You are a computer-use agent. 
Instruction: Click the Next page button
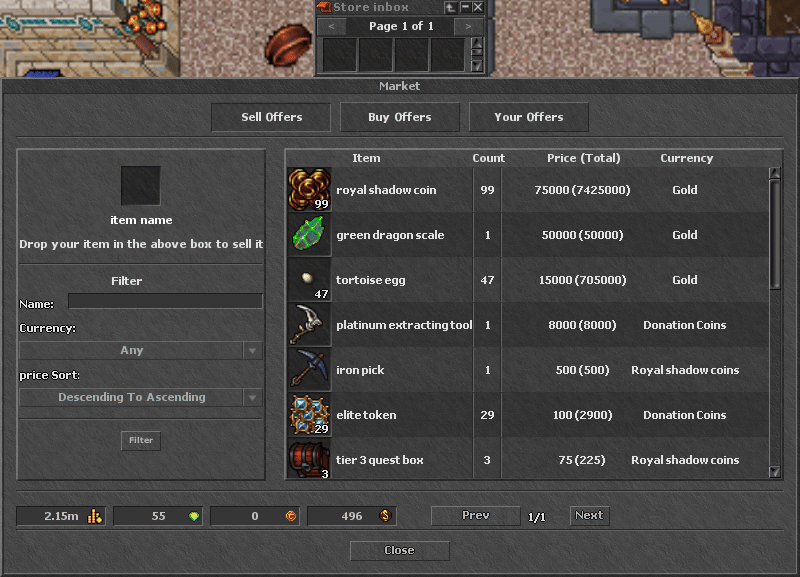point(589,515)
